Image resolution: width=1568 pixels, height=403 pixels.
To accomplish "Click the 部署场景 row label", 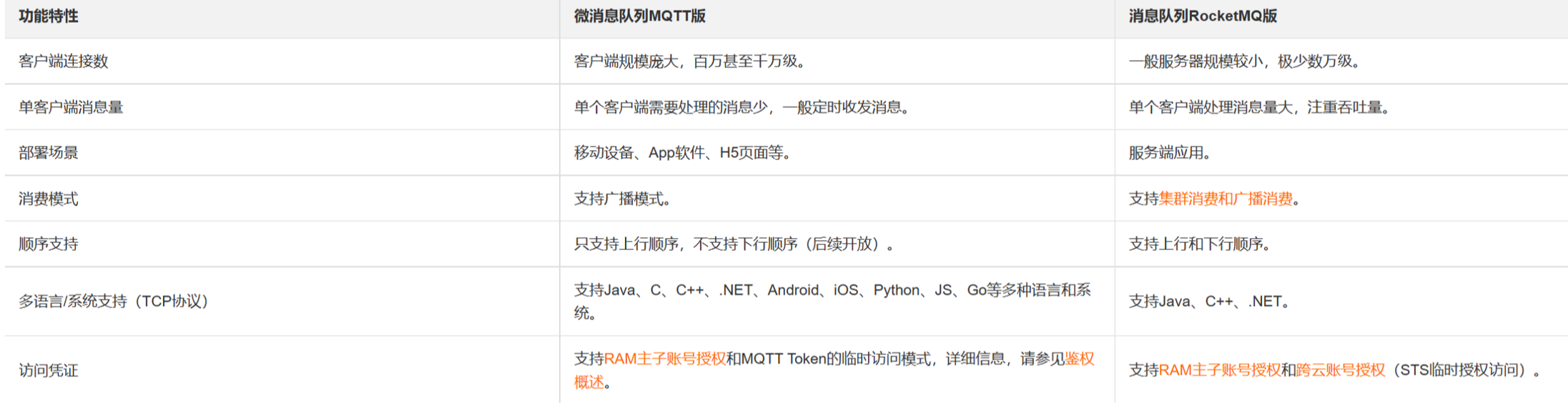I will 49,153.
